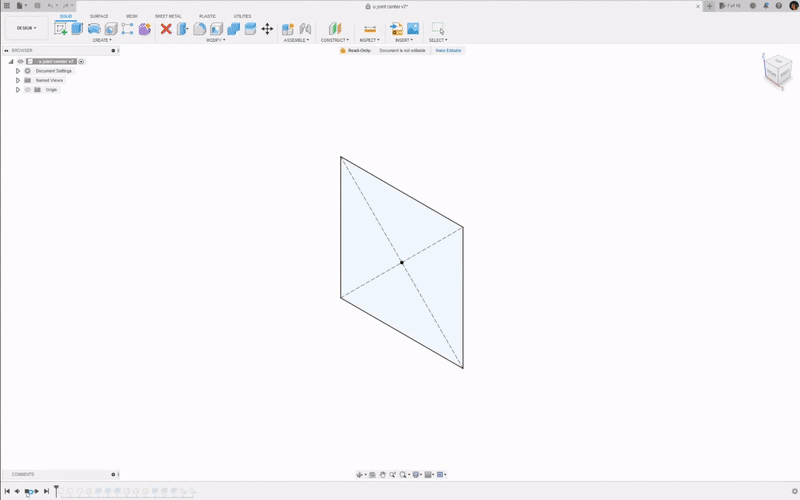Activate u joint center radio button
This screenshot has width=800, height=500.
pyautogui.click(x=81, y=61)
